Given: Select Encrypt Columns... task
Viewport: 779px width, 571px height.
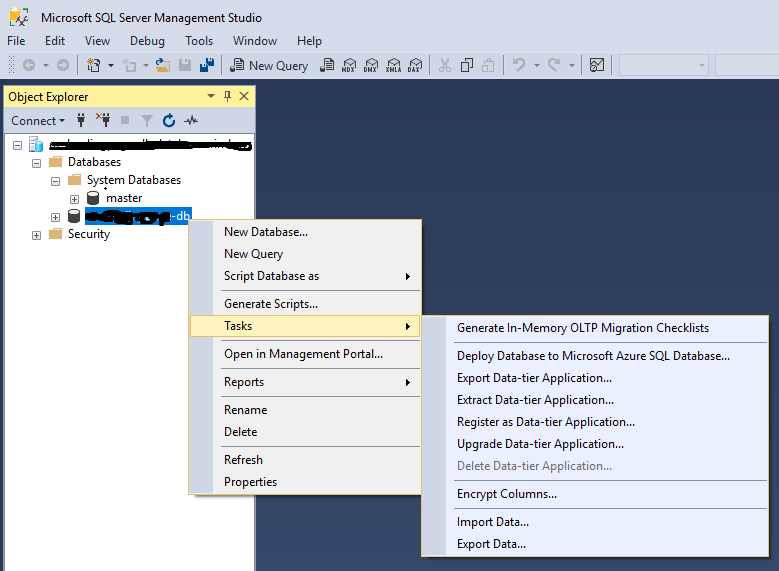Looking at the screenshot, I should pos(595,494).
